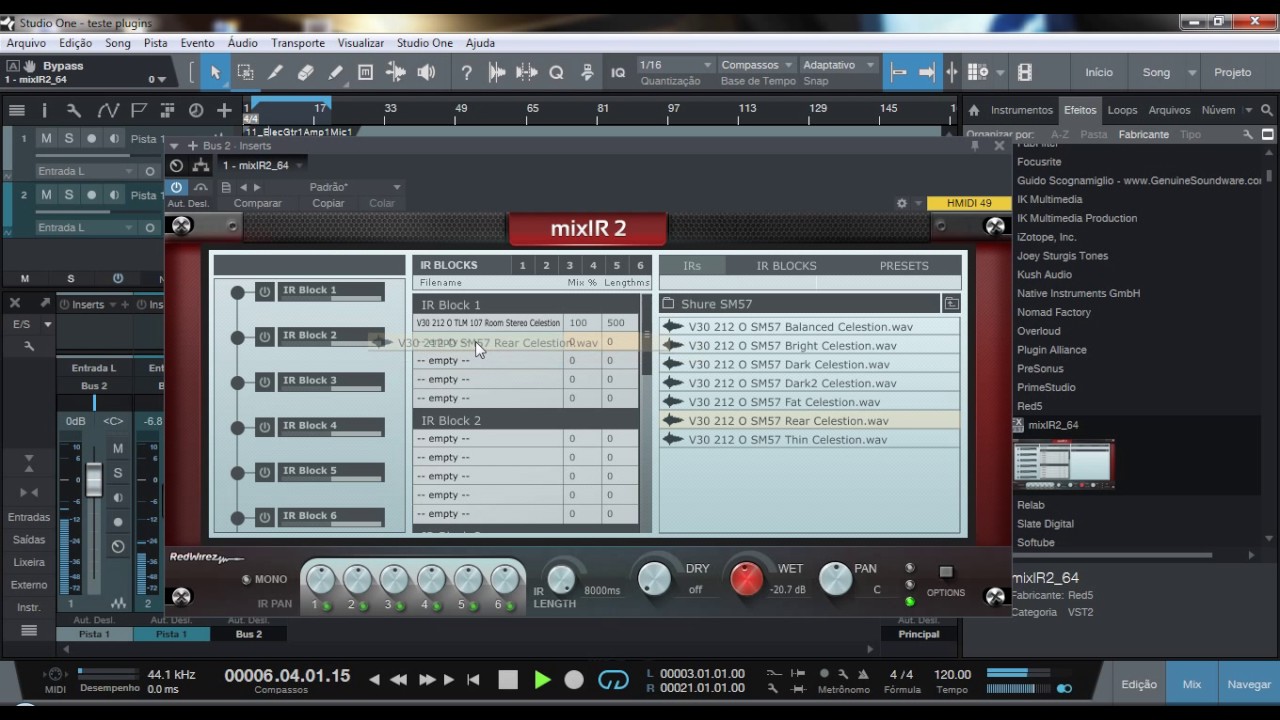Click the gear icon in plugin header
This screenshot has width=1280, height=720.
[x=902, y=203]
